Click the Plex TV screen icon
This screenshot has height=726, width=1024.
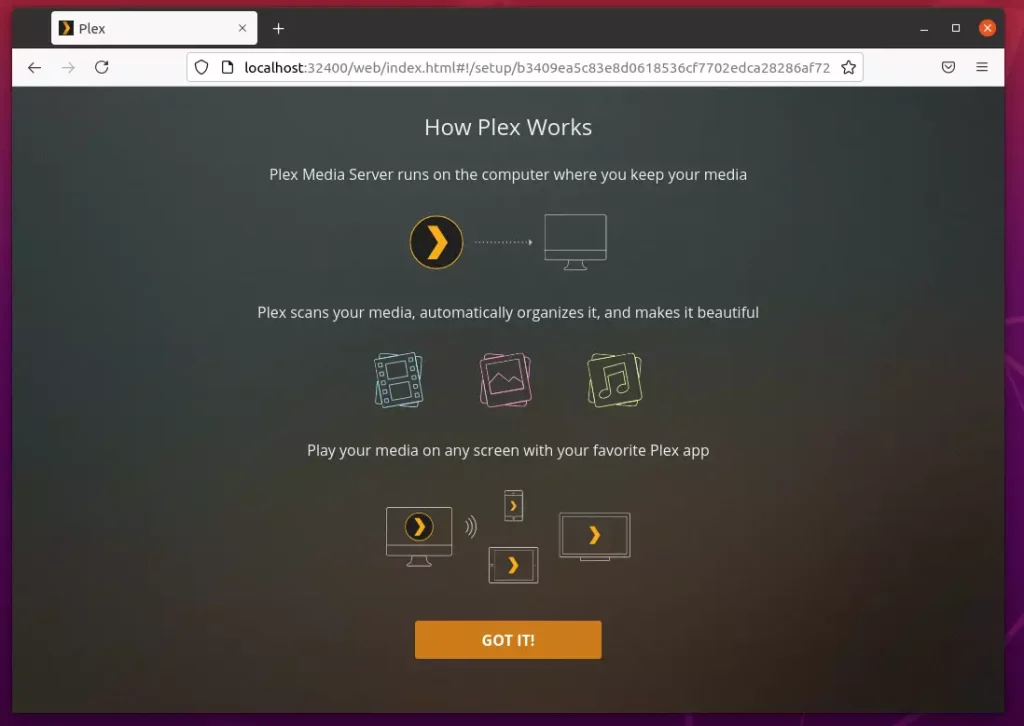point(595,536)
